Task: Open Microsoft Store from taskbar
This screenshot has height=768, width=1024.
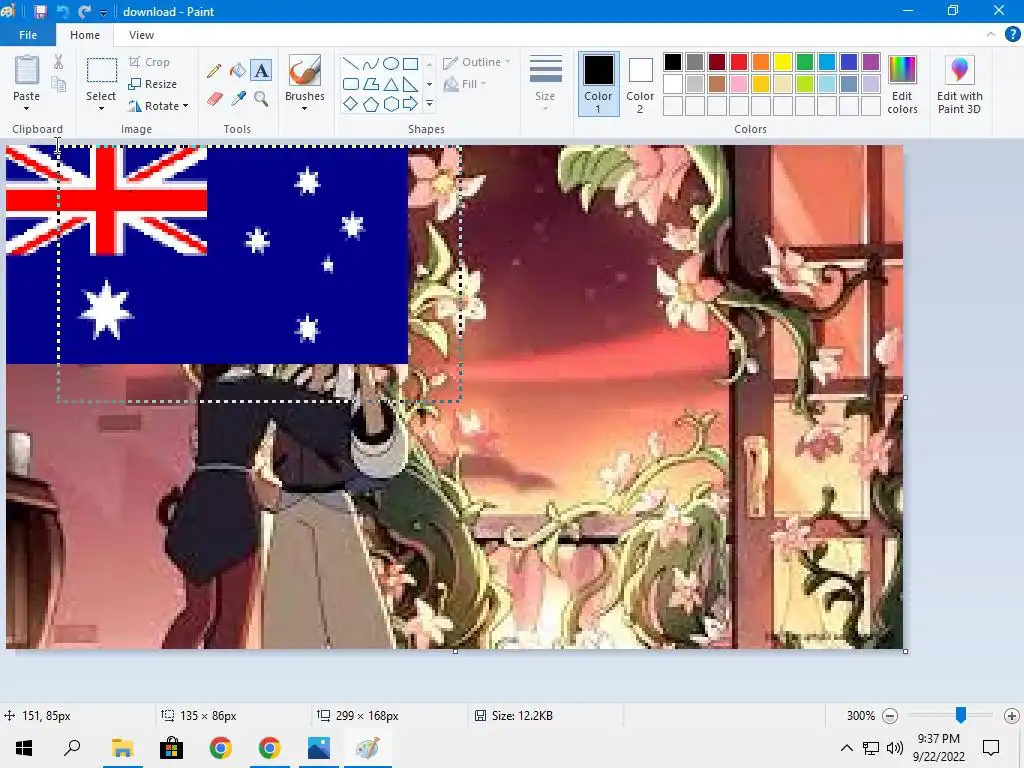Action: click(x=171, y=748)
